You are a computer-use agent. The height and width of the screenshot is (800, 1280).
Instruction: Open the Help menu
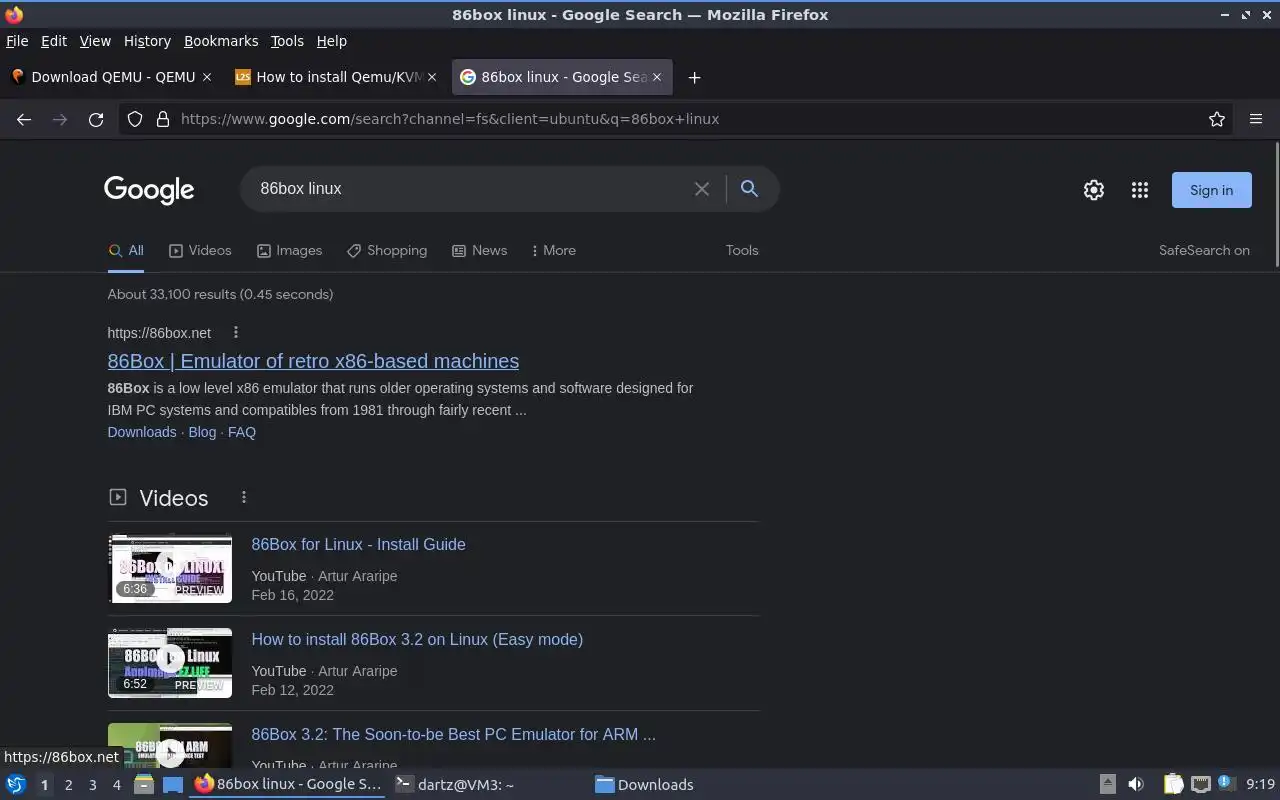tap(331, 41)
